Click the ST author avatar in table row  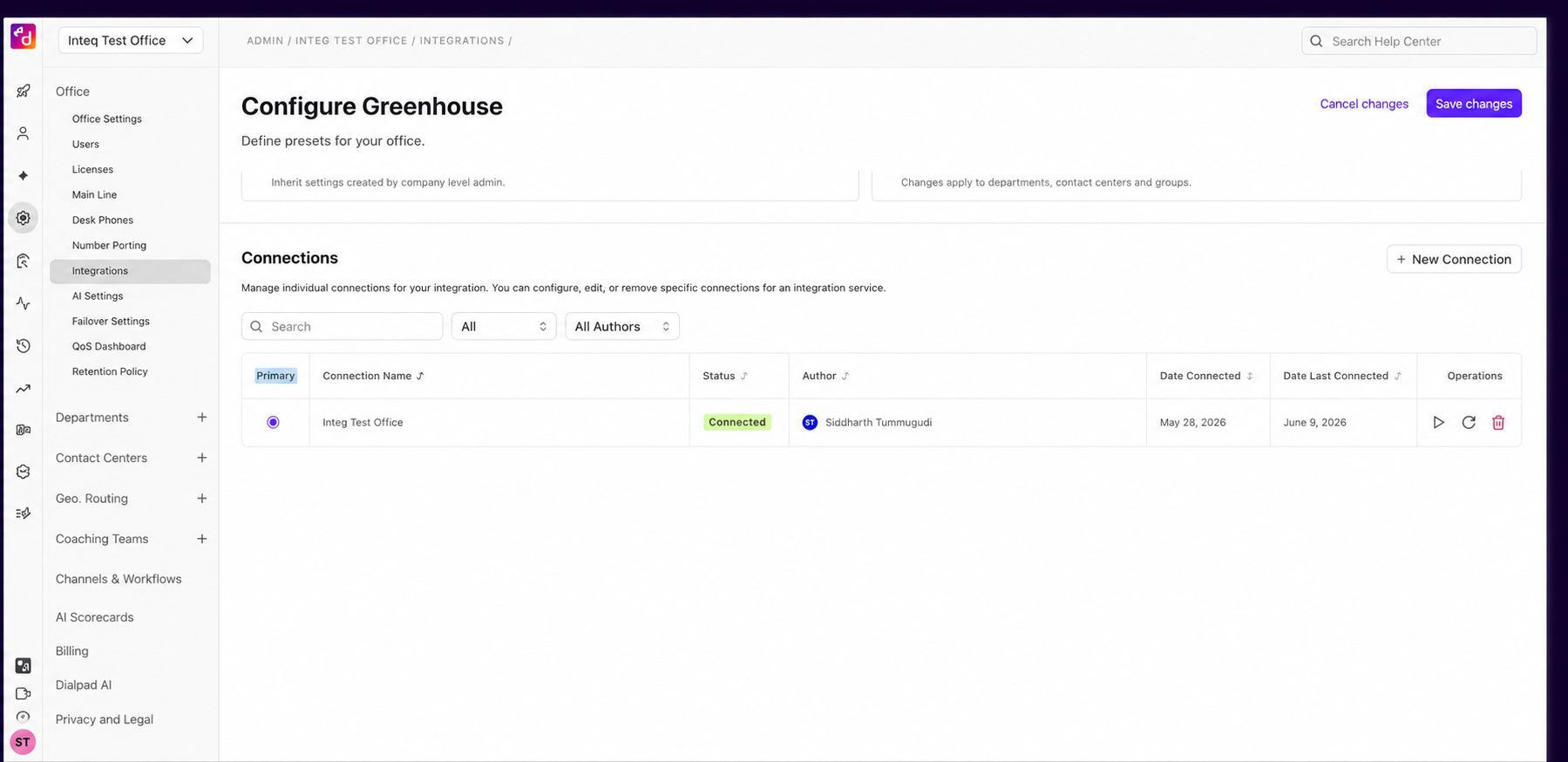coord(810,422)
